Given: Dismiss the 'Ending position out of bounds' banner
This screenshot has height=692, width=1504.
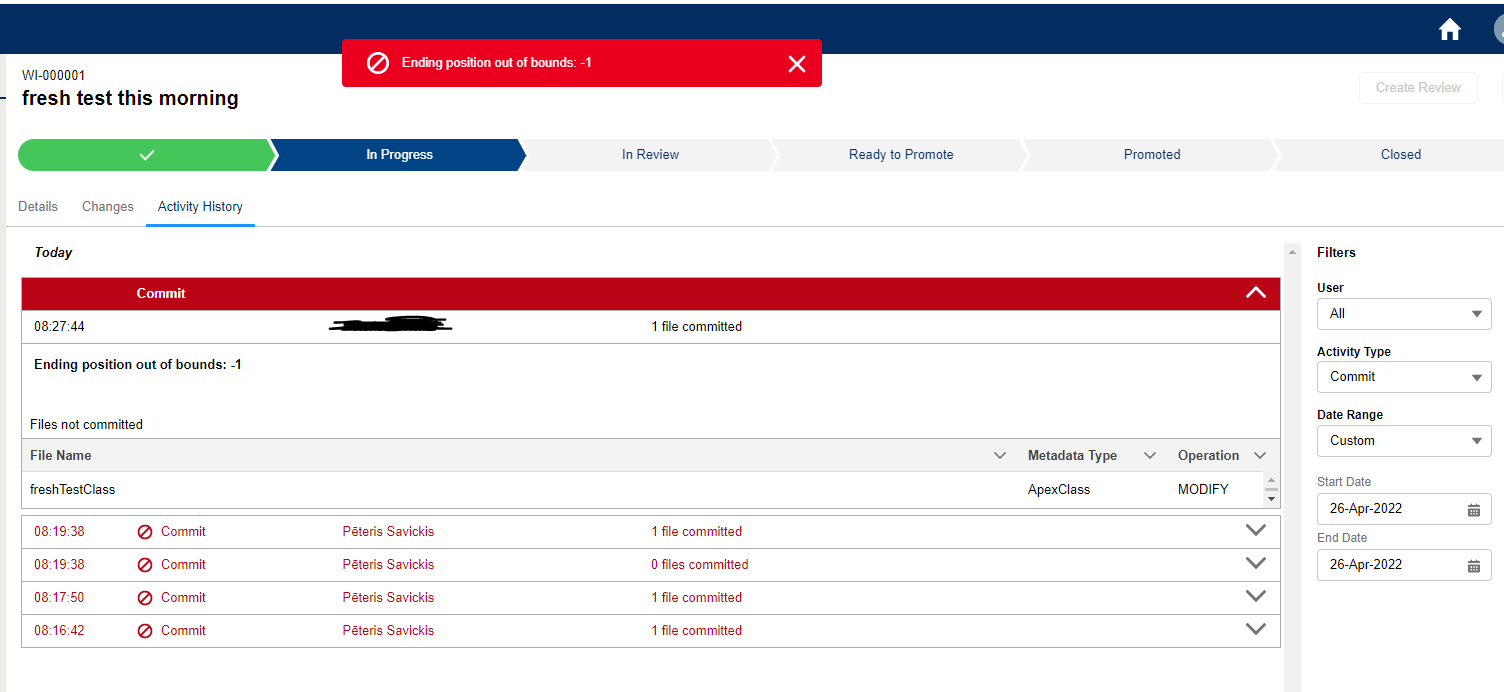Looking at the screenshot, I should [x=797, y=63].
